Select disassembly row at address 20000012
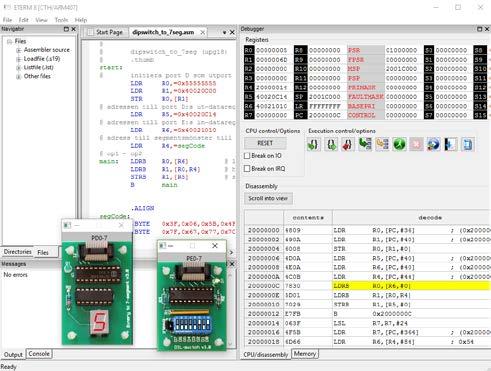Viewport: 491px width, 371px height. tap(368, 314)
